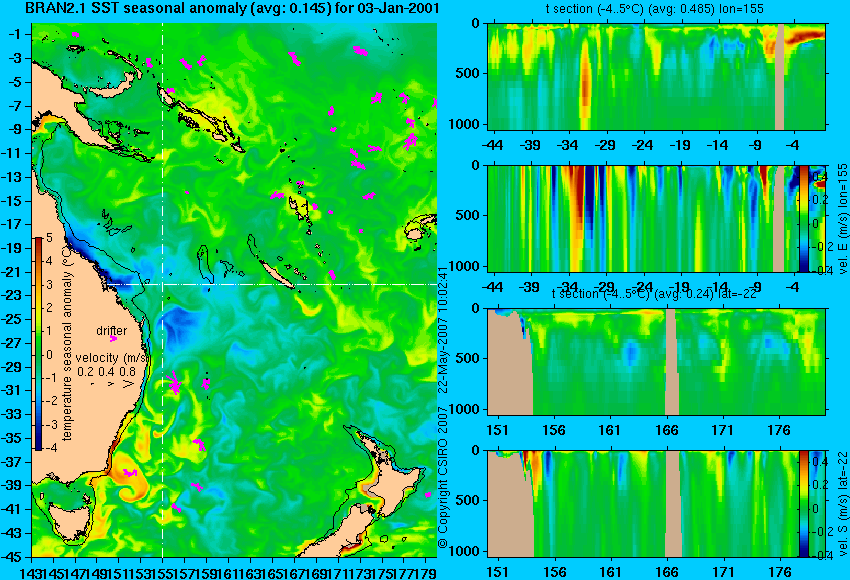850x580 pixels.
Task: Click the temperature section plot at lat=-22
Action: [x=657, y=361]
